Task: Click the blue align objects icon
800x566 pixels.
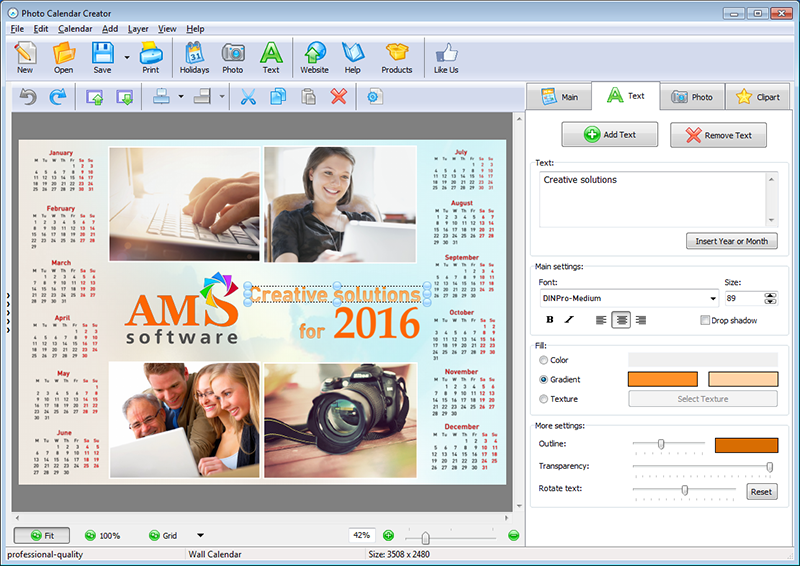Action: click(161, 96)
